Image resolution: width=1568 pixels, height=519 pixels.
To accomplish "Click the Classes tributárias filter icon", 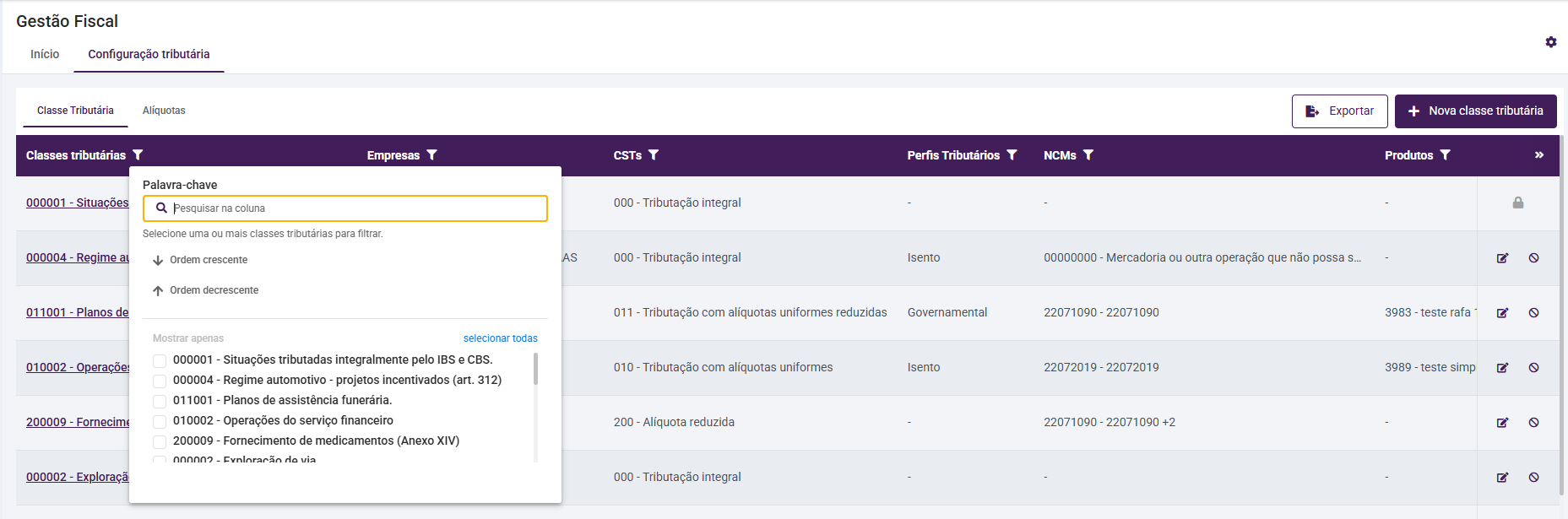I will [138, 155].
